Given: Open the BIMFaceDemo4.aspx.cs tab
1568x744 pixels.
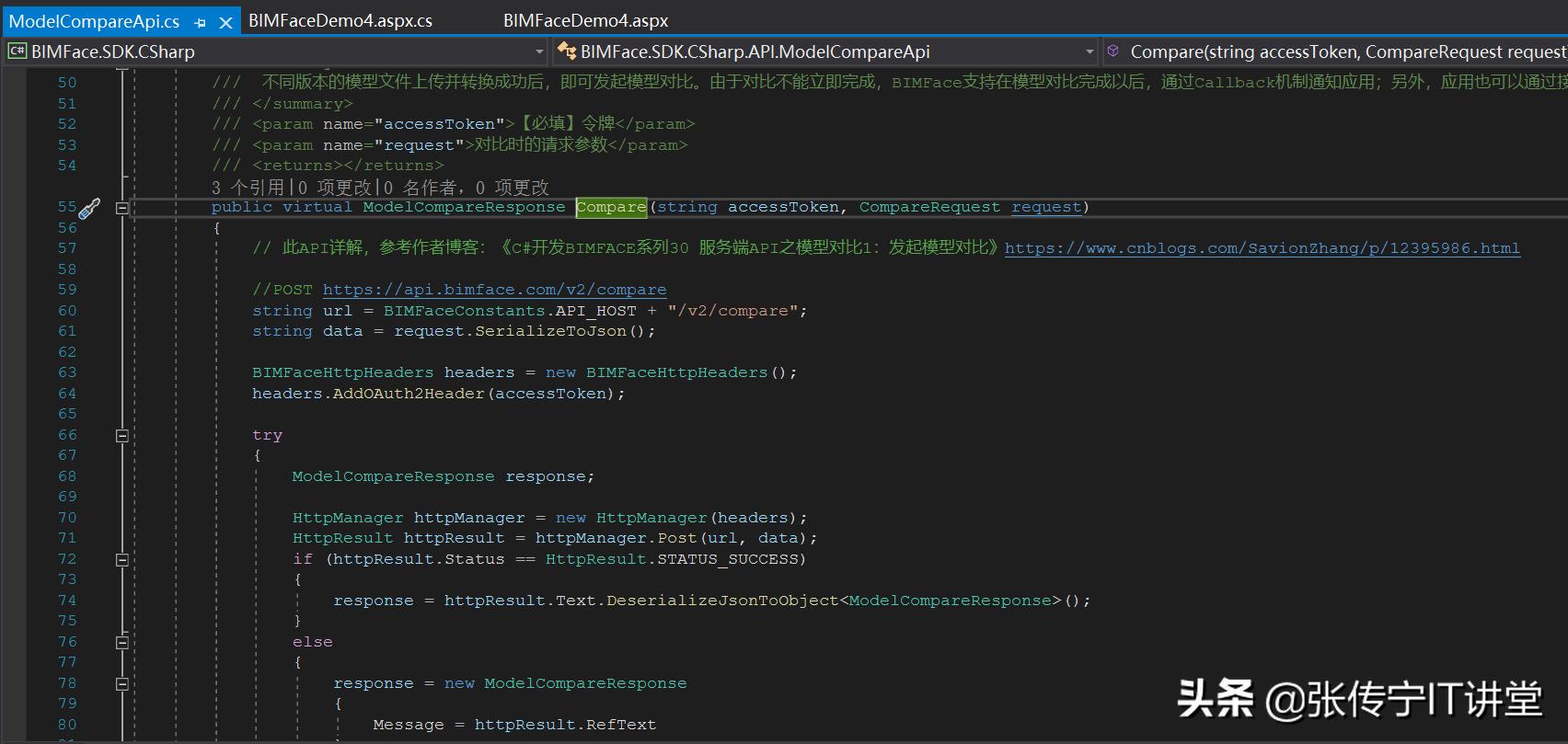Looking at the screenshot, I should tap(340, 20).
